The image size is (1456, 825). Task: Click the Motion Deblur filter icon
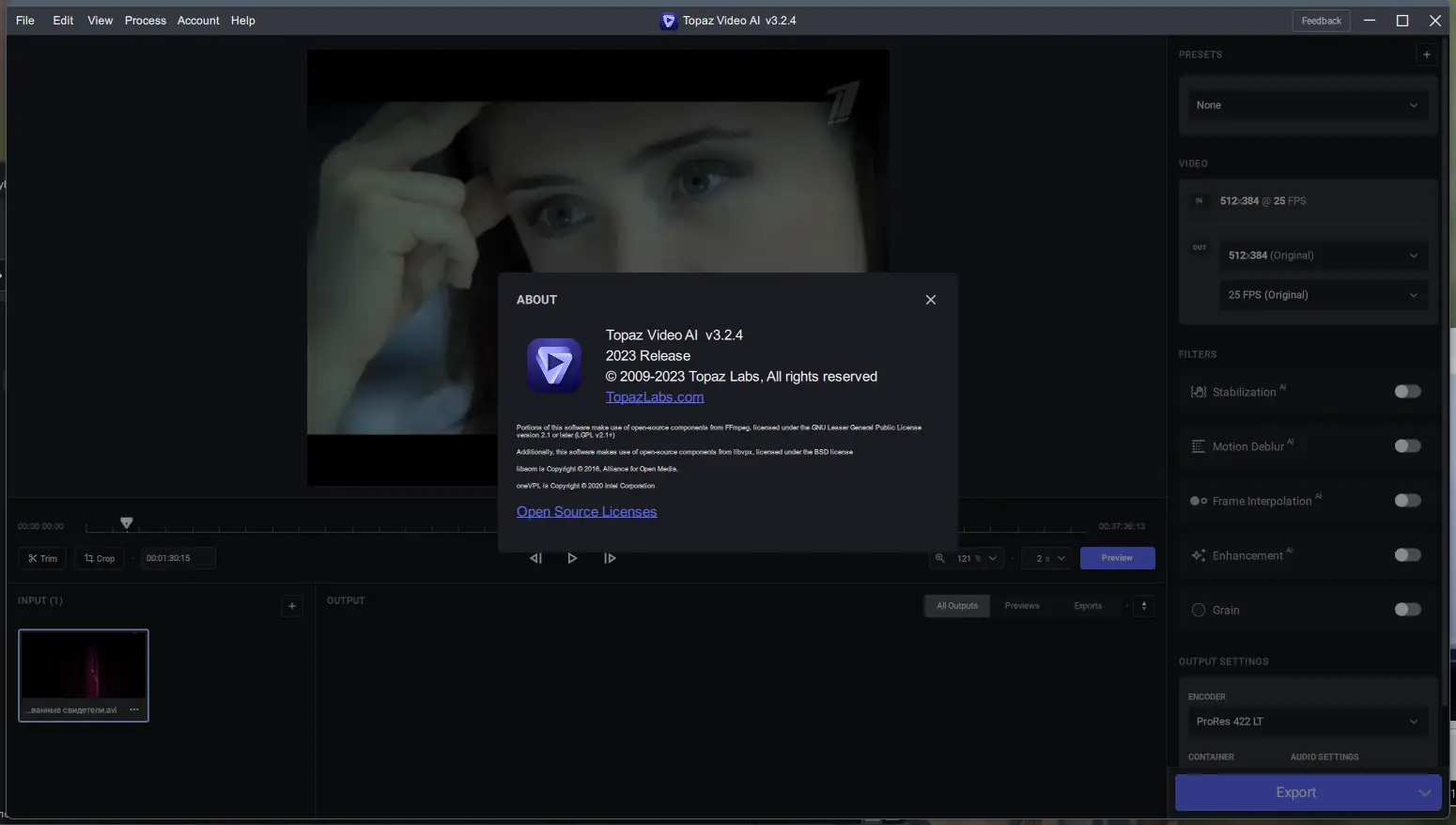(1199, 446)
